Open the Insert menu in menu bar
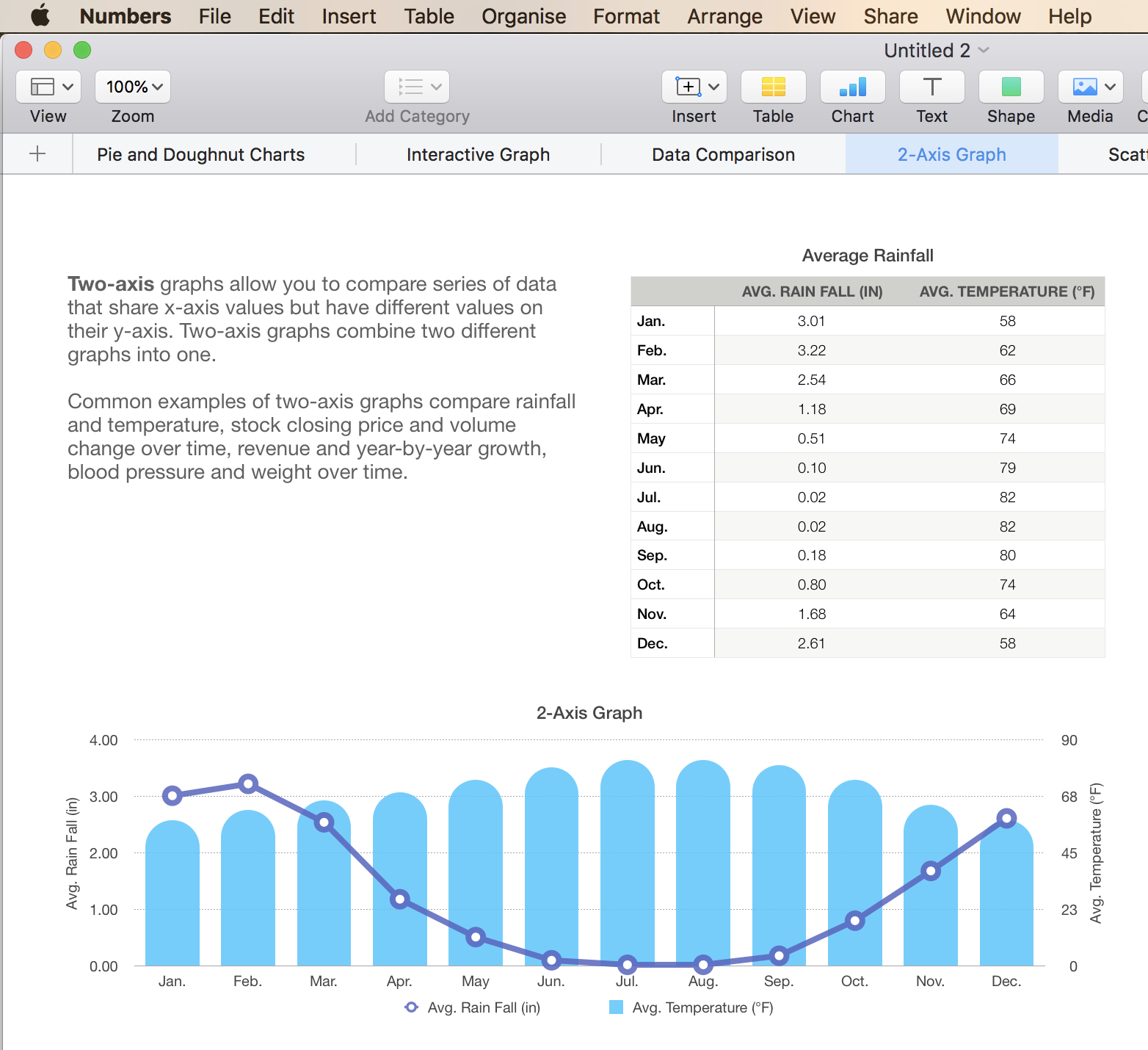Image resolution: width=1148 pixels, height=1050 pixels. point(349,16)
